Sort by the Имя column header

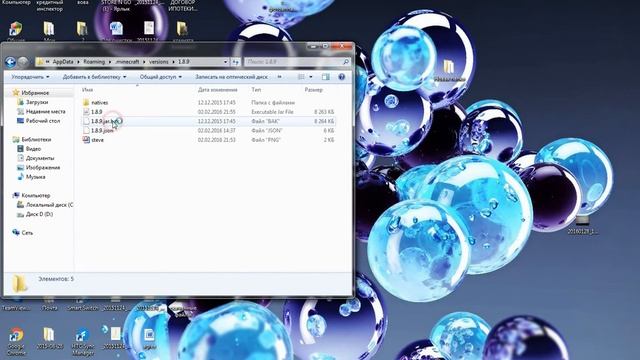[87, 90]
